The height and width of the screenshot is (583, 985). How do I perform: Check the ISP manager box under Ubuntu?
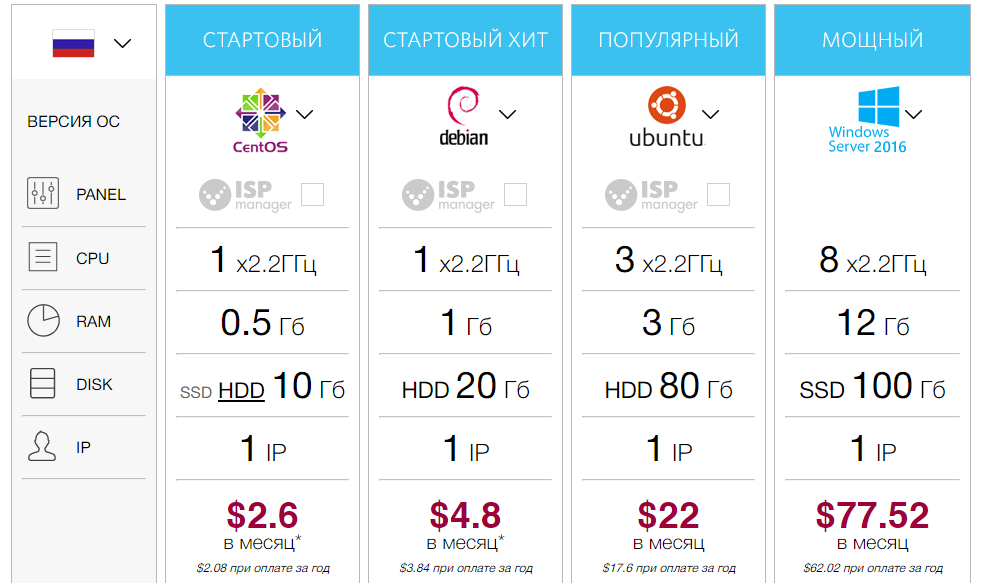click(x=717, y=196)
